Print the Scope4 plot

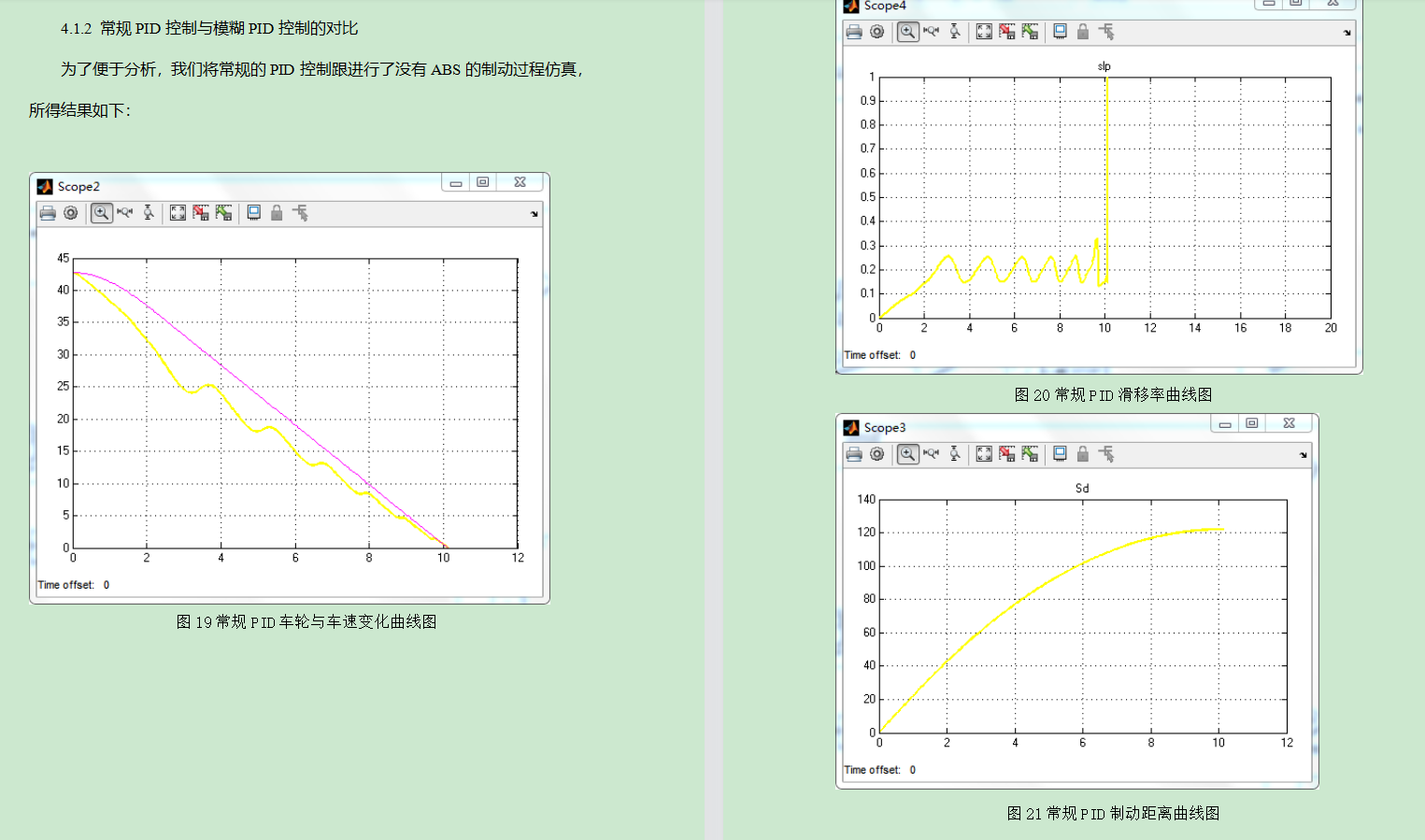[x=854, y=32]
